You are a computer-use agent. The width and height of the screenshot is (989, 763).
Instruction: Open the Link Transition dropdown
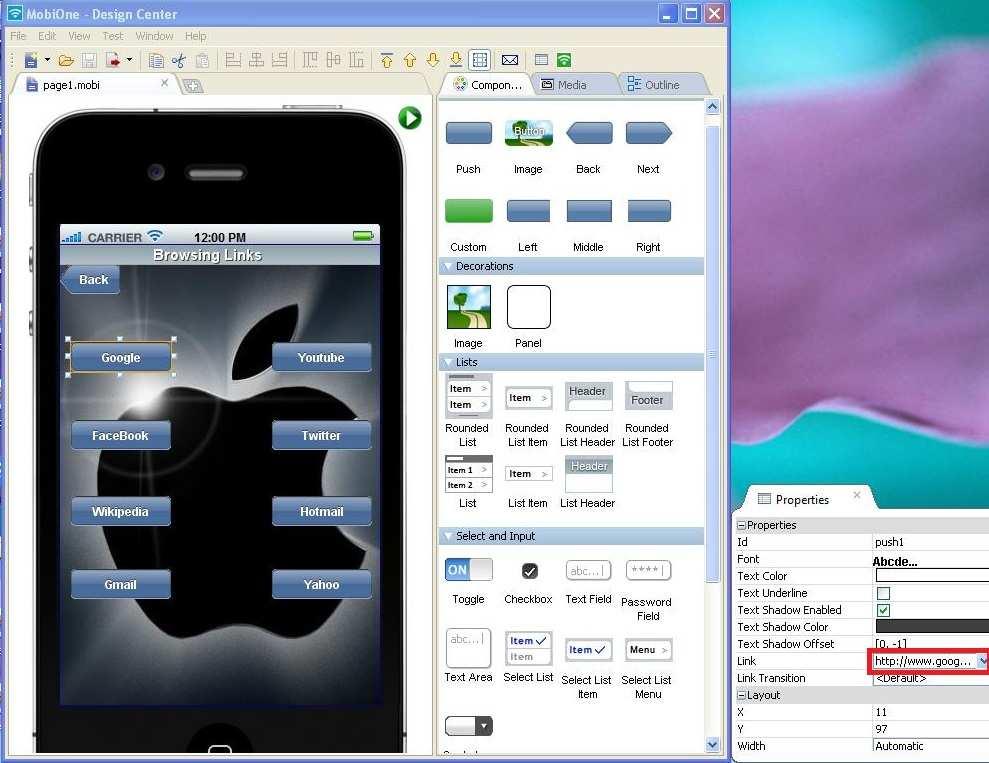click(930, 678)
